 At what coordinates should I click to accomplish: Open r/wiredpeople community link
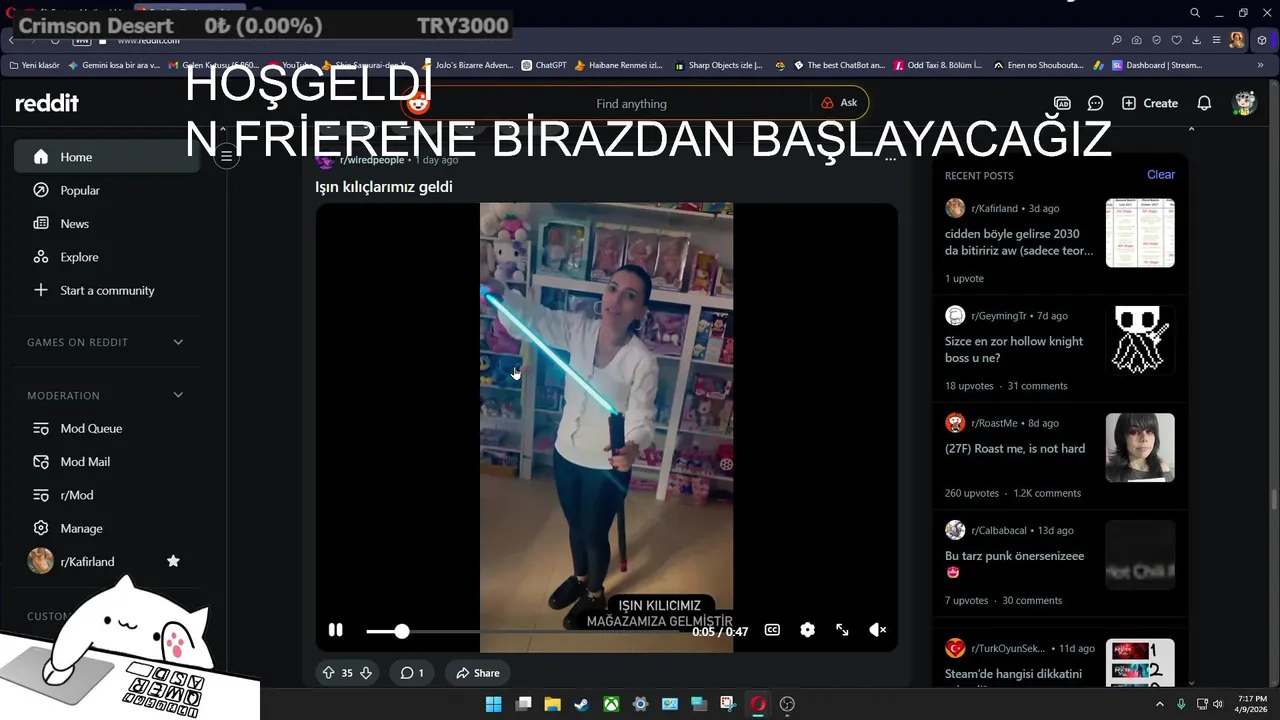click(371, 160)
